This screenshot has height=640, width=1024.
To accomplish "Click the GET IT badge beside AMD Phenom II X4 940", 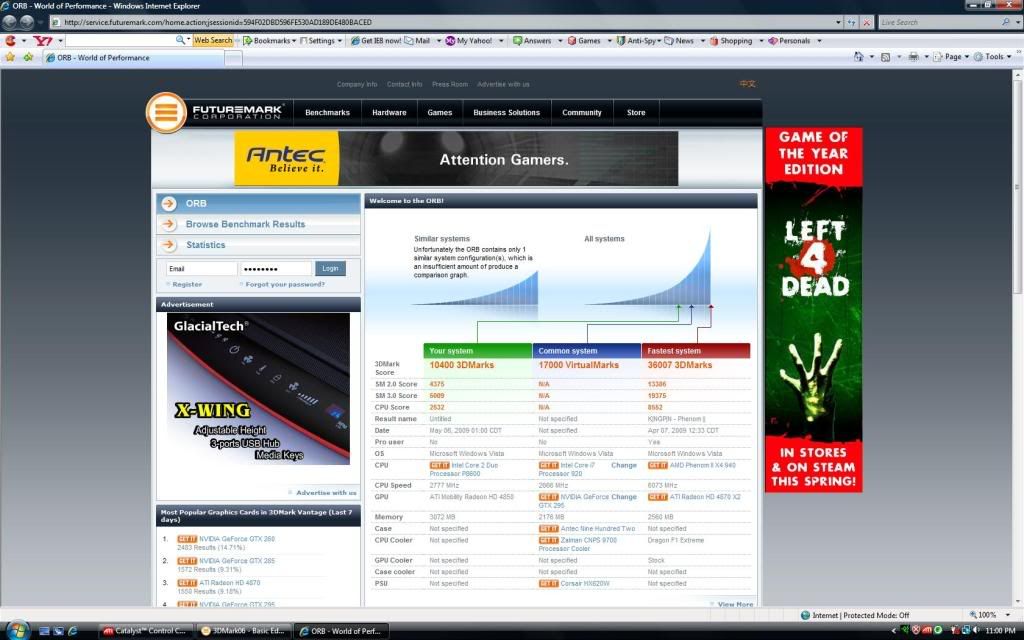I will click(x=658, y=466).
